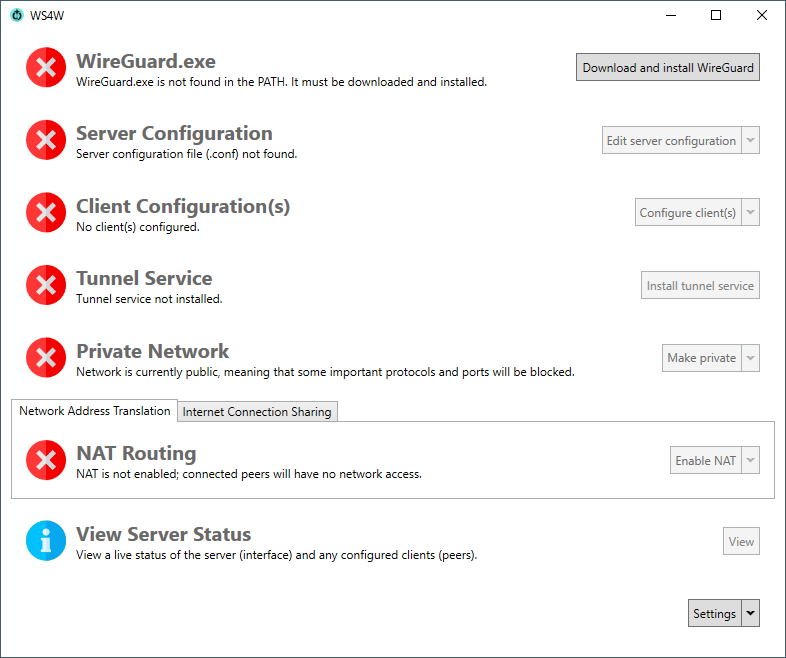Maximize the WS4W window

tap(716, 15)
